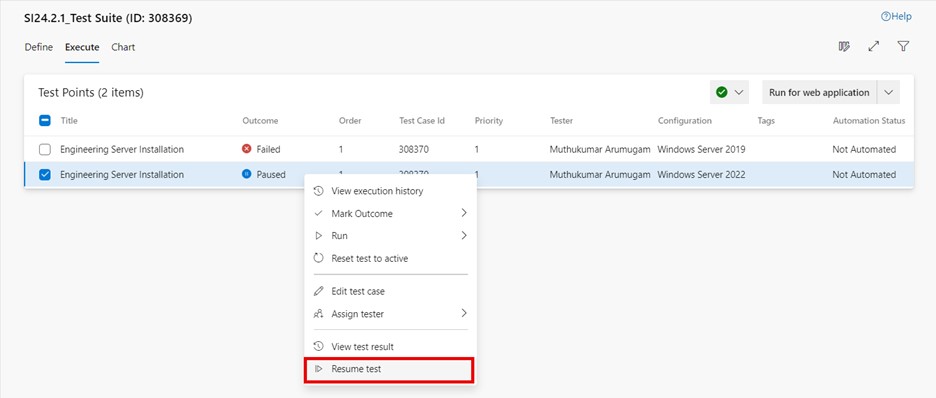Click Muthukumar Arumugam in the Windows Server 2019 row
936x398 pixels.
click(x=600, y=150)
